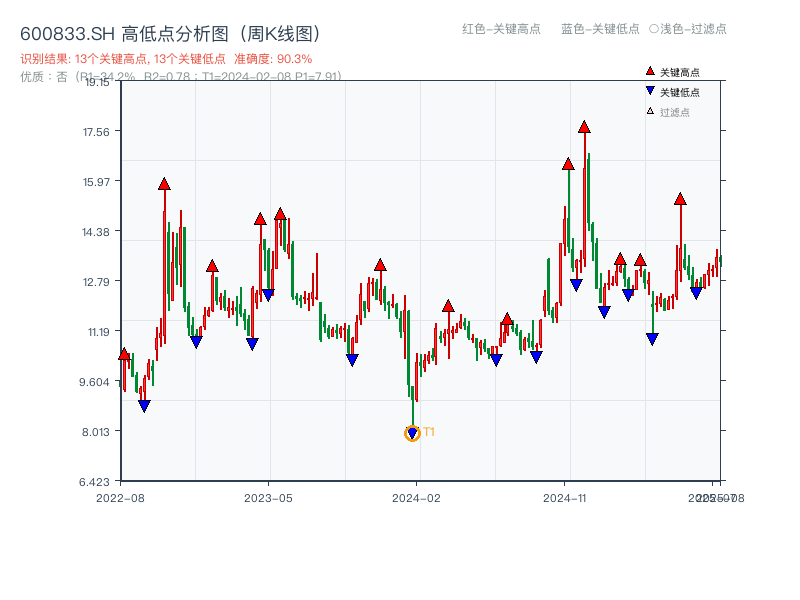
Task: Click the red 关键高点 triangle icon in the legend box
Action: coord(651,70)
